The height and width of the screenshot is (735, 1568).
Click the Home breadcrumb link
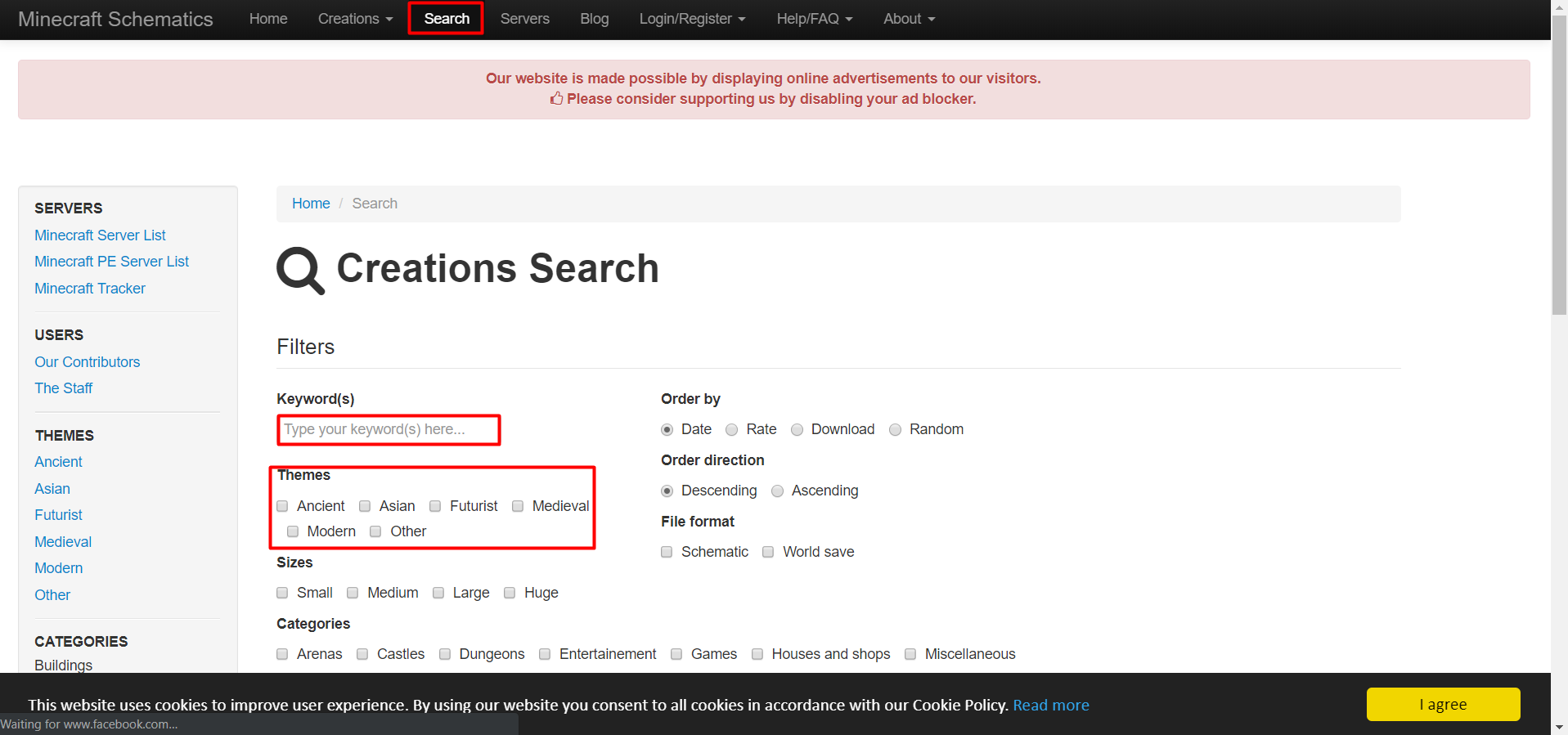pos(311,204)
